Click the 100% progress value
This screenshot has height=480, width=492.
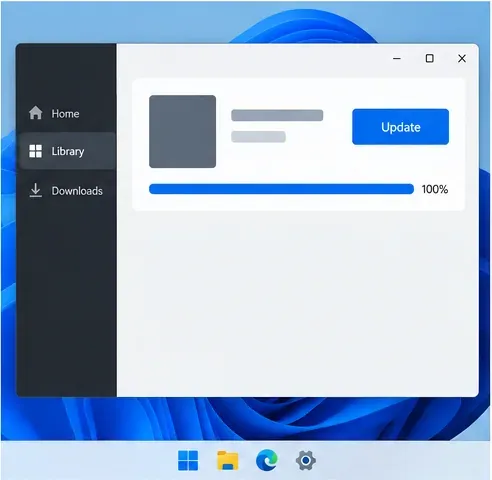click(435, 189)
